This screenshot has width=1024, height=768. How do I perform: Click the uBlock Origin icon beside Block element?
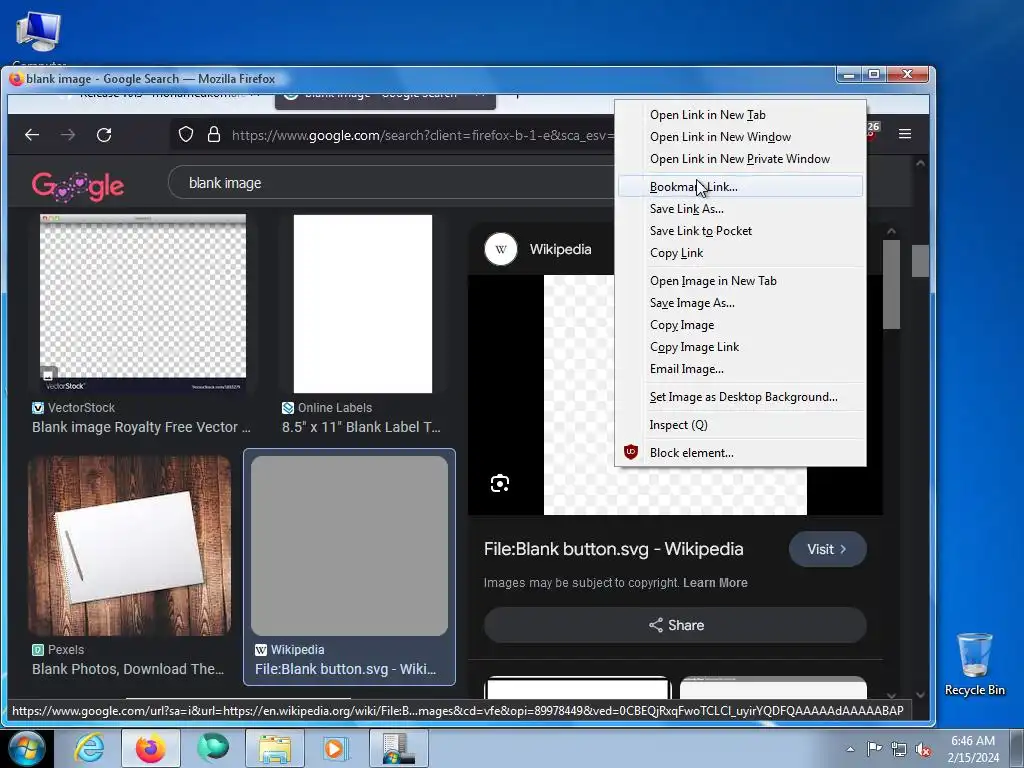(x=630, y=452)
